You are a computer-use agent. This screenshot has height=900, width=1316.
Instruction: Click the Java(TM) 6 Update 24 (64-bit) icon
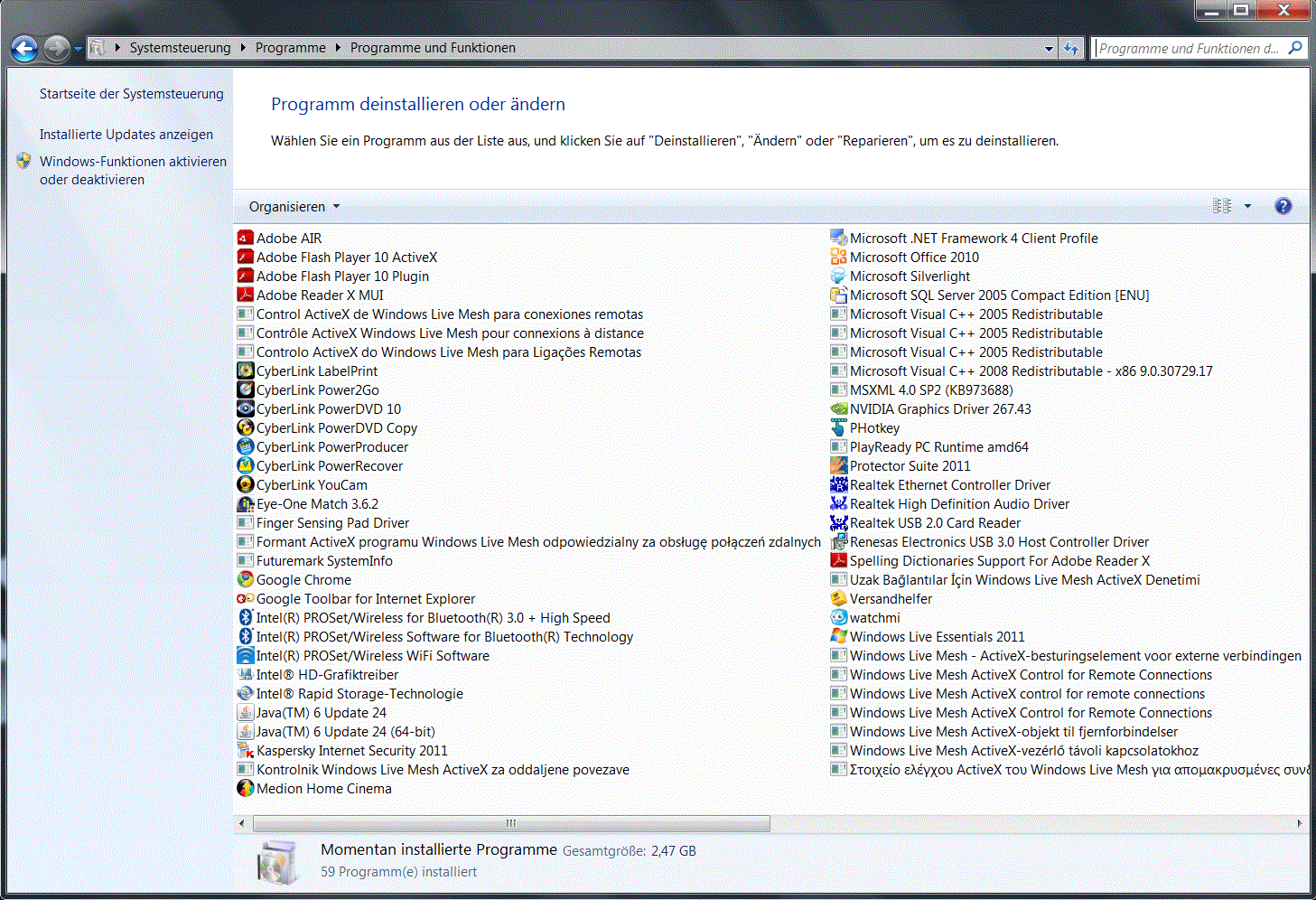click(x=245, y=731)
